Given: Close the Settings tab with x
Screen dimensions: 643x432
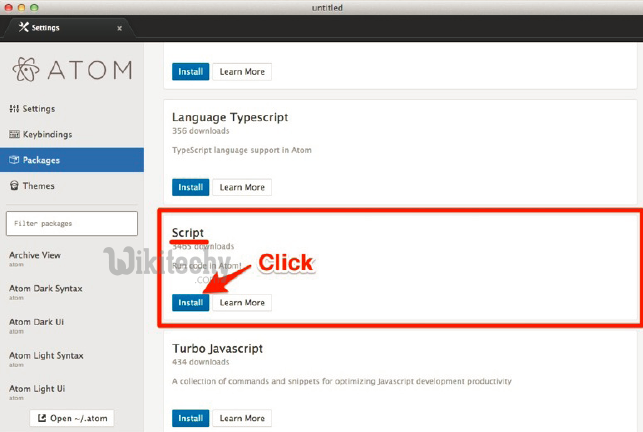Looking at the screenshot, I should 120,28.
